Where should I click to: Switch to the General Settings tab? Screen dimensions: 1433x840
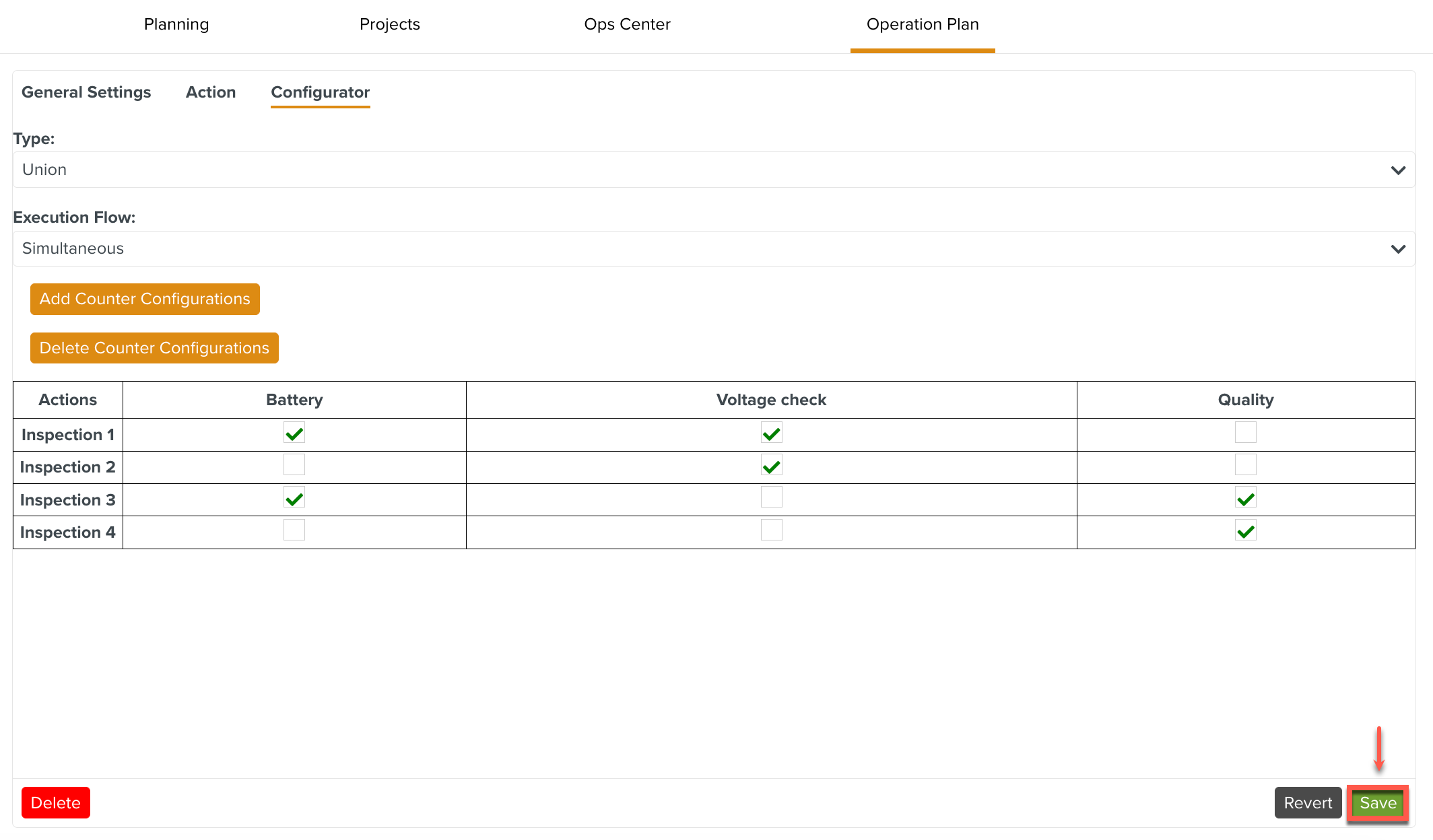click(x=86, y=92)
